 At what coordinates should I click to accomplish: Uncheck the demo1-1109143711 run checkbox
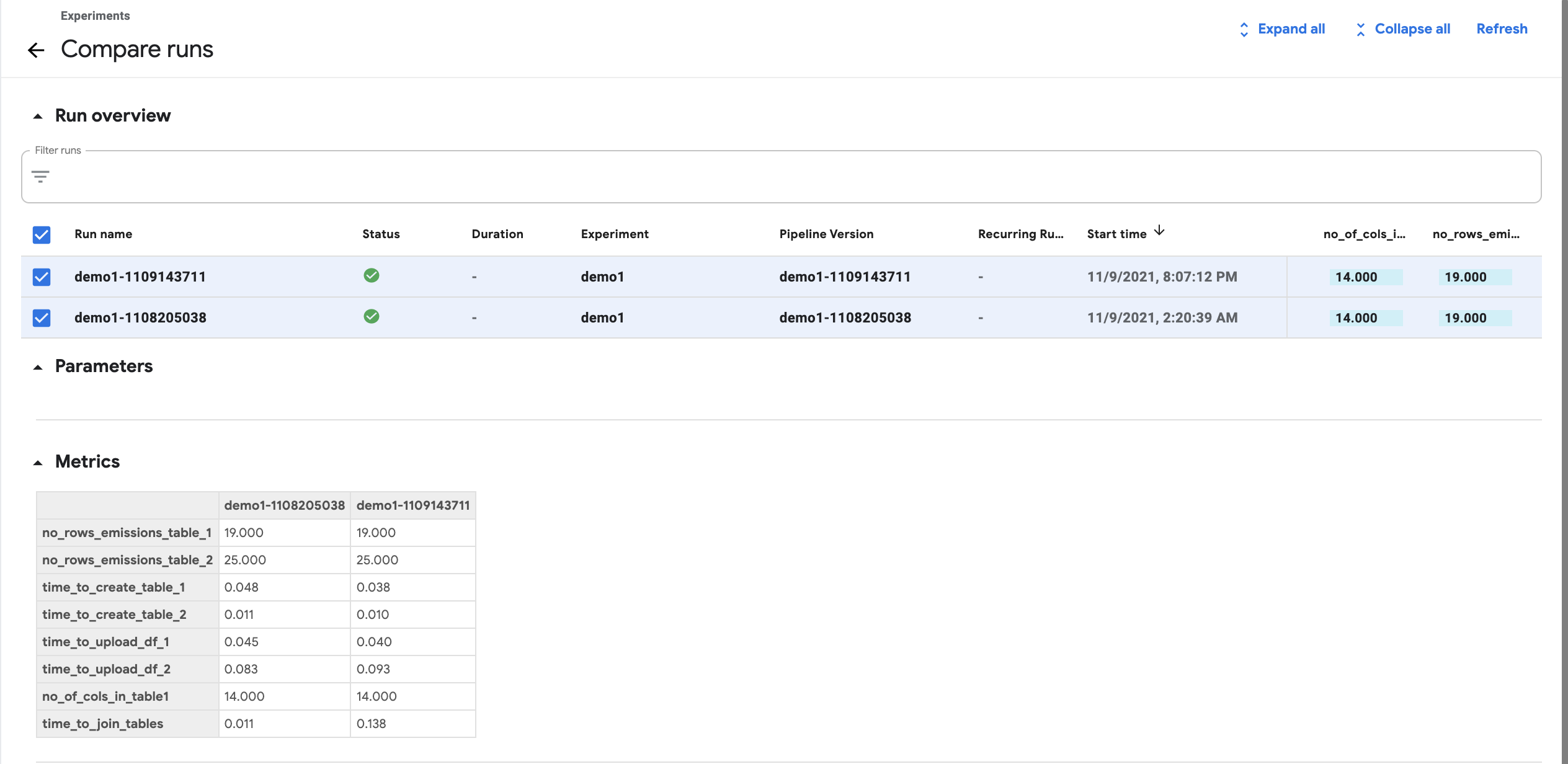[42, 277]
